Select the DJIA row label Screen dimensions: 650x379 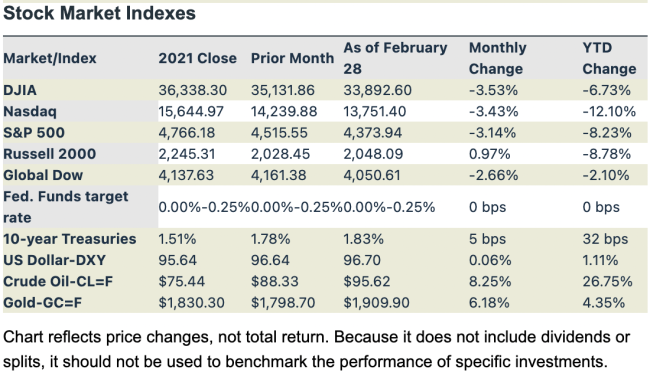(x=20, y=90)
